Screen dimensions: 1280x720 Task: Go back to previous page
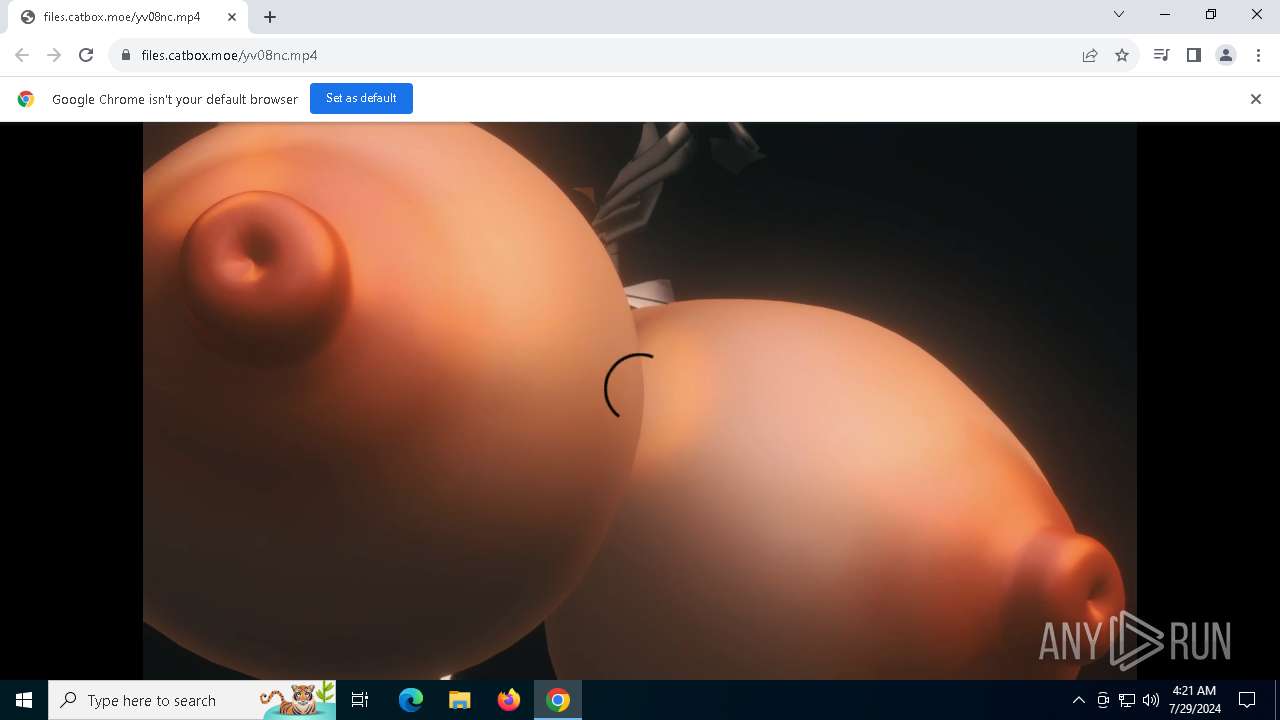click(22, 55)
